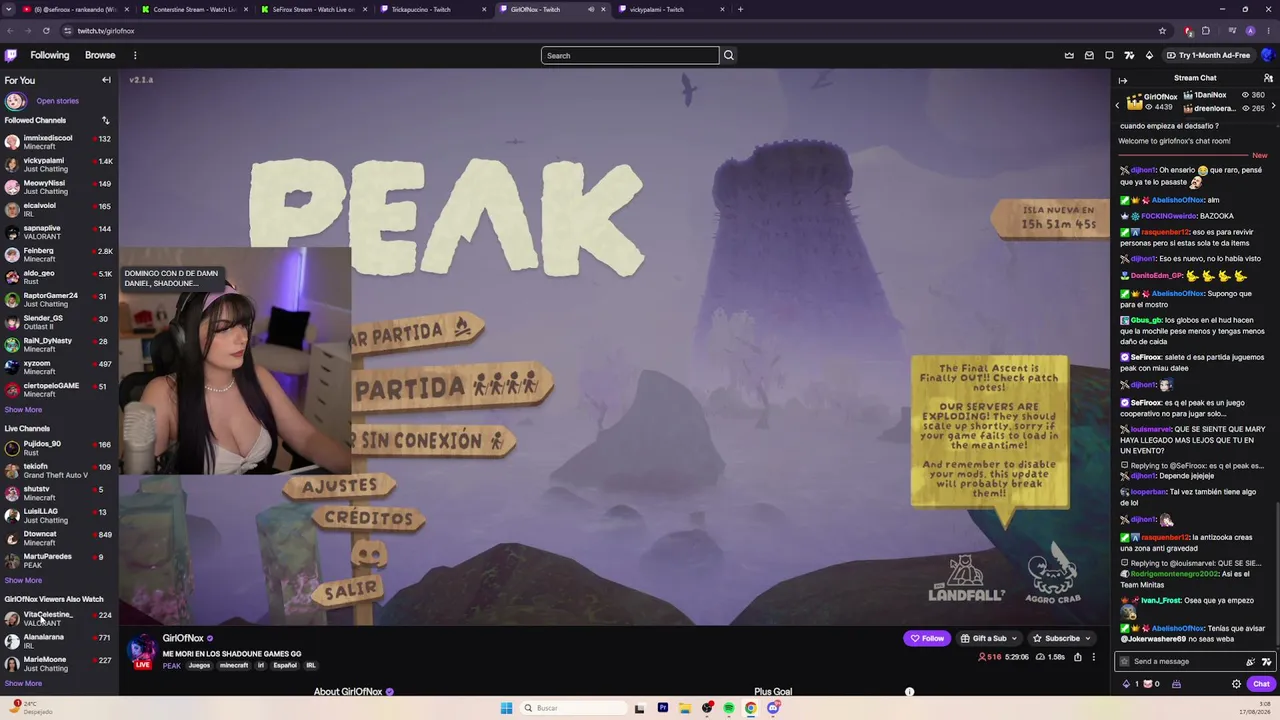Viewport: 1280px width, 720px height.
Task: Click the Español tag under the stream
Action: coord(285,665)
